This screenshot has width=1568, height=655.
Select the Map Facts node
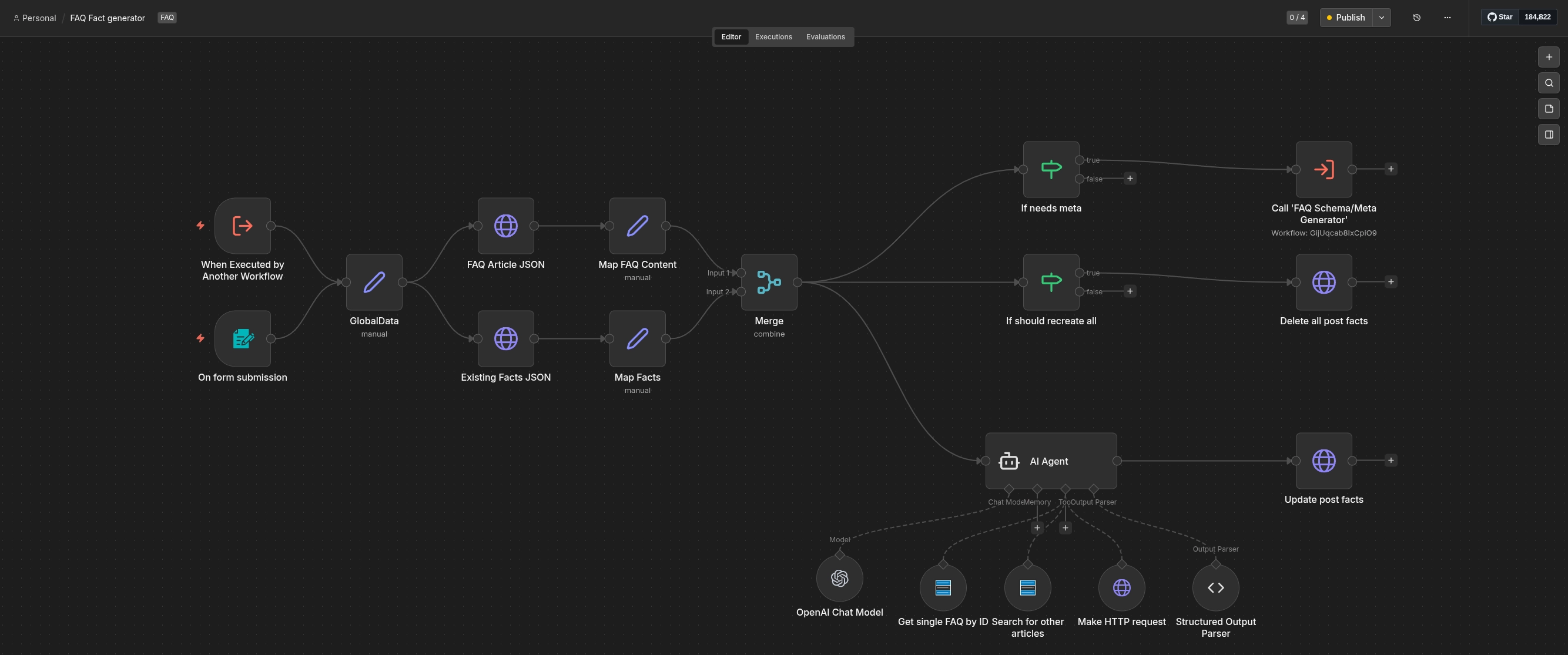pyautogui.click(x=637, y=339)
